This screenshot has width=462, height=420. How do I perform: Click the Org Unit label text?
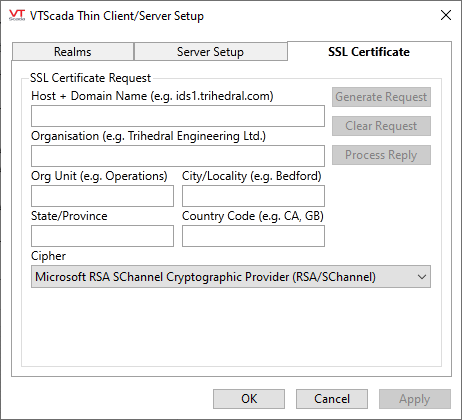pyautogui.click(x=99, y=176)
